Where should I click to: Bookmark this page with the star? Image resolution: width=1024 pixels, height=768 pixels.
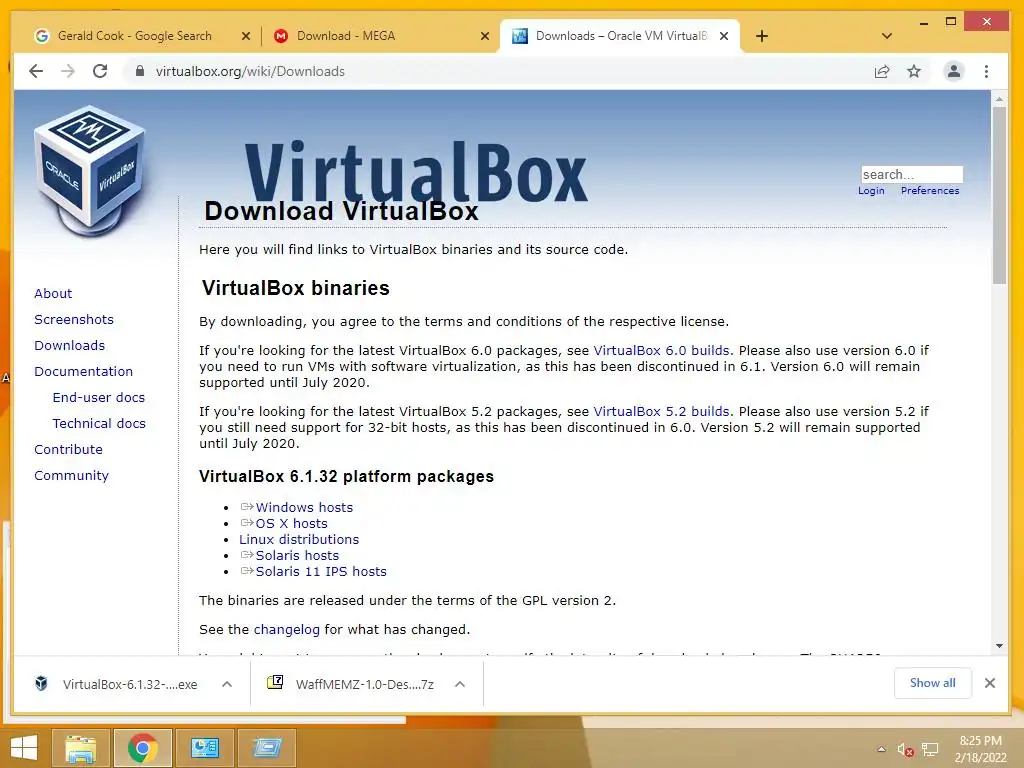914,71
